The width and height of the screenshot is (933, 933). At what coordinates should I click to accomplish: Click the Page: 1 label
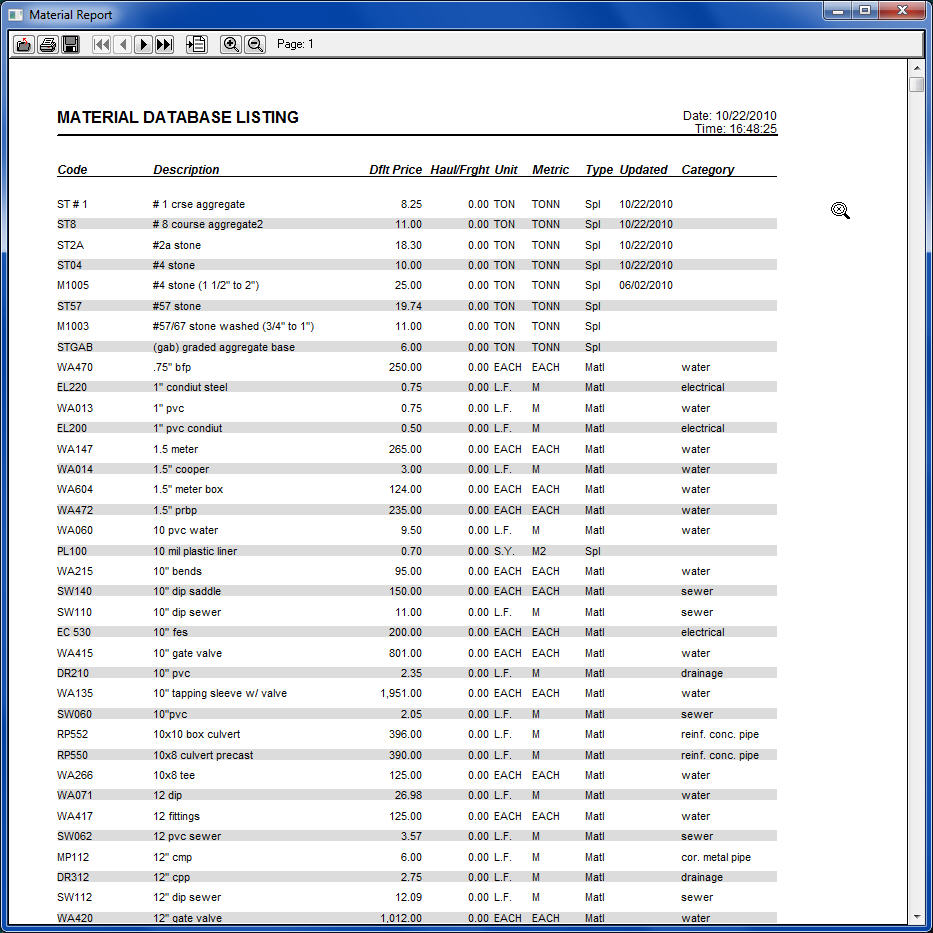295,44
